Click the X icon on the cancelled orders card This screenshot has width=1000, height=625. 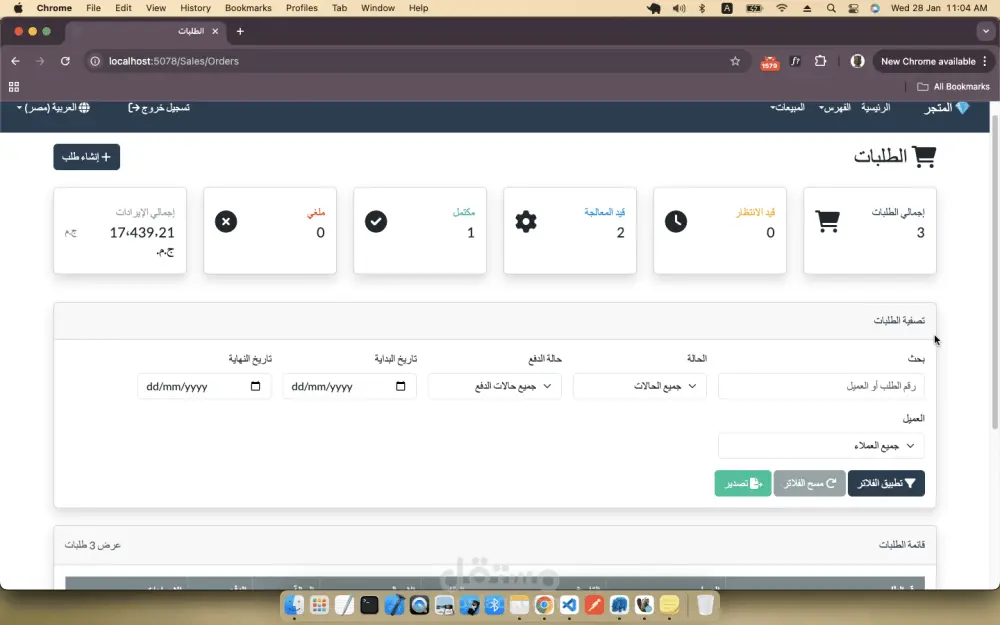(226, 220)
